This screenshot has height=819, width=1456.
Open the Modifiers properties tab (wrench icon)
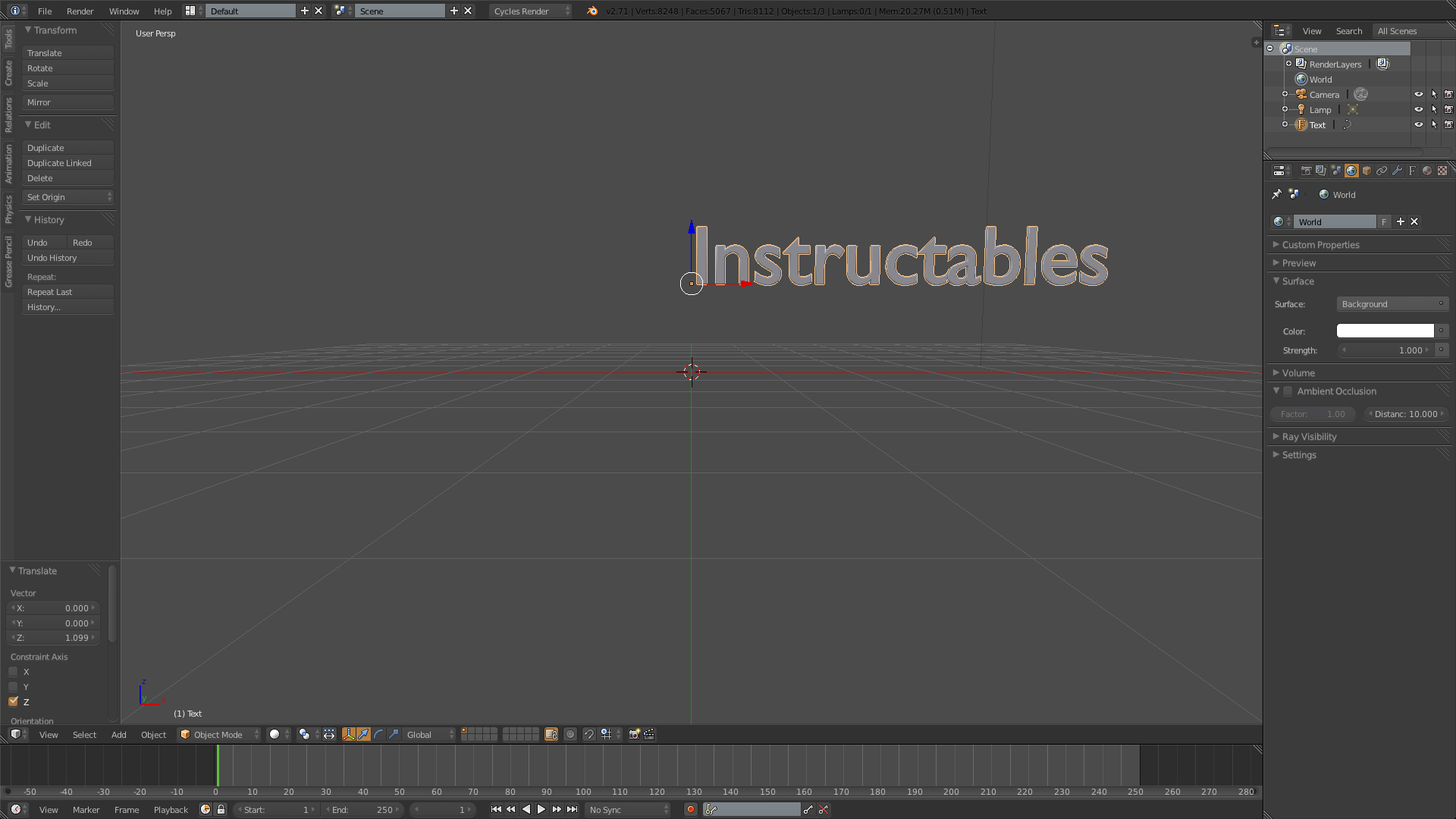coord(1397,171)
